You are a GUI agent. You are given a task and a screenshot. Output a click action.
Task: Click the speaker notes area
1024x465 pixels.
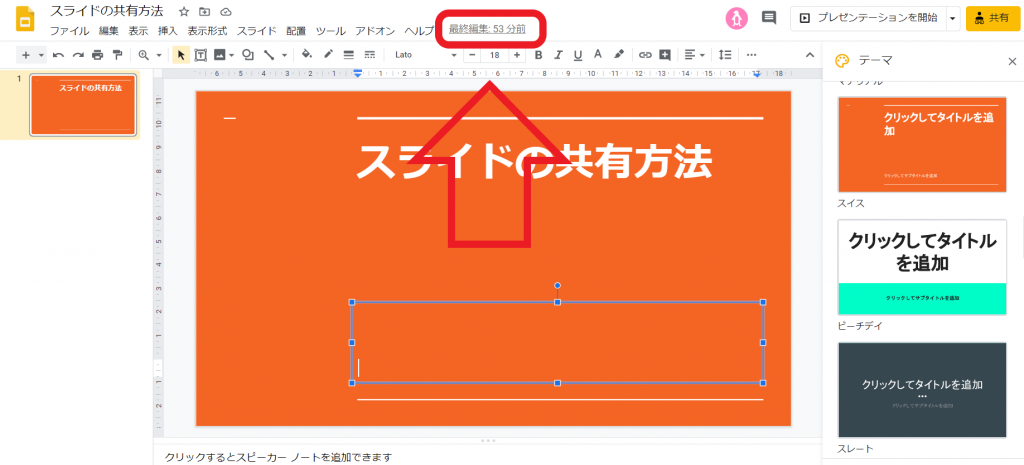pos(487,457)
